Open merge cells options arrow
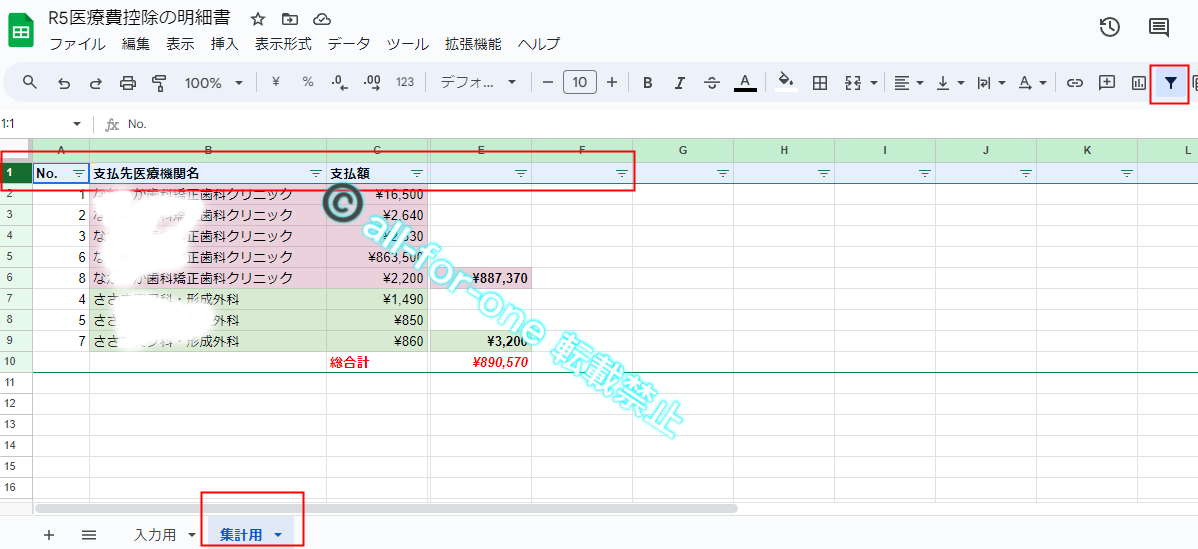 click(874, 83)
